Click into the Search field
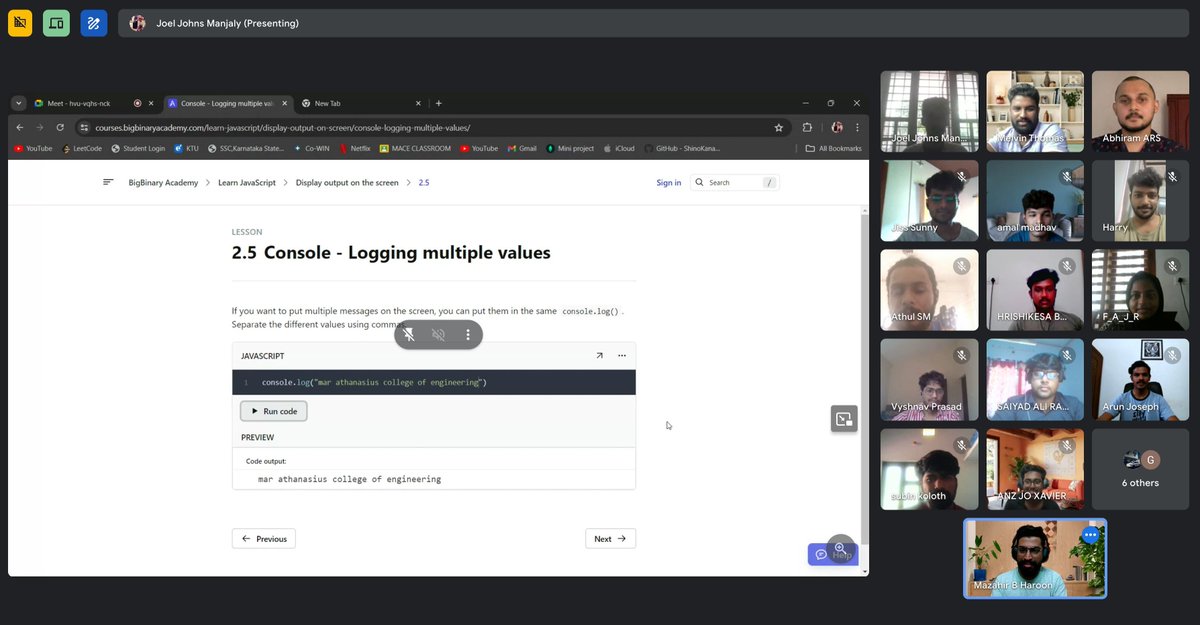The image size is (1200, 625). [x=734, y=182]
